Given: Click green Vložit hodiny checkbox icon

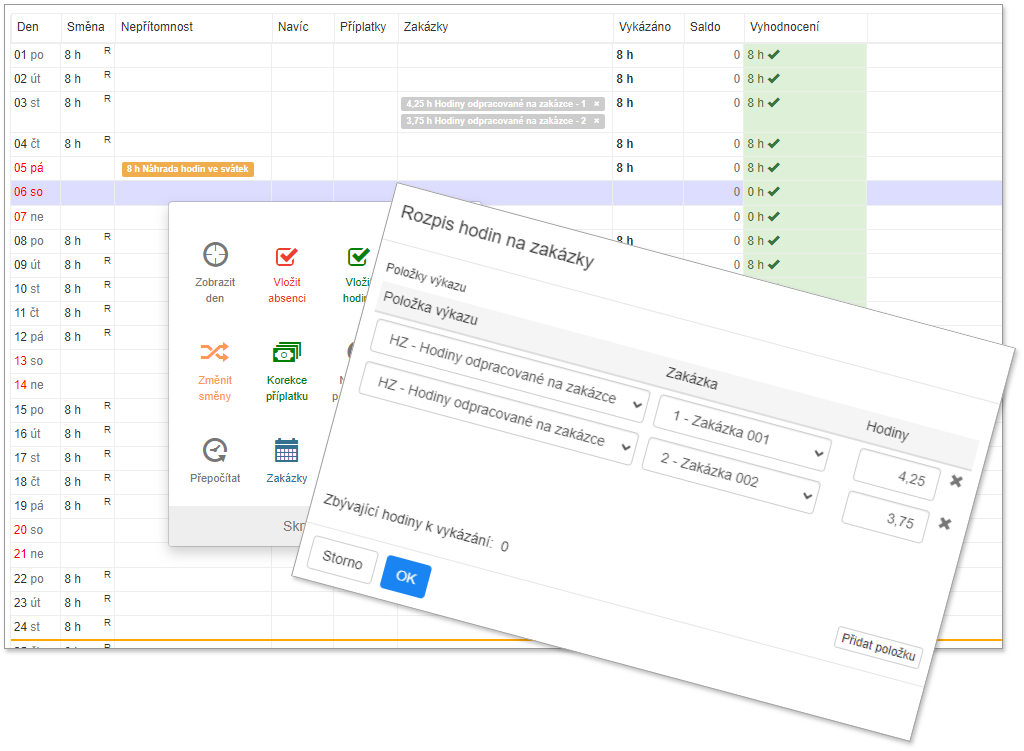Looking at the screenshot, I should click(x=359, y=257).
